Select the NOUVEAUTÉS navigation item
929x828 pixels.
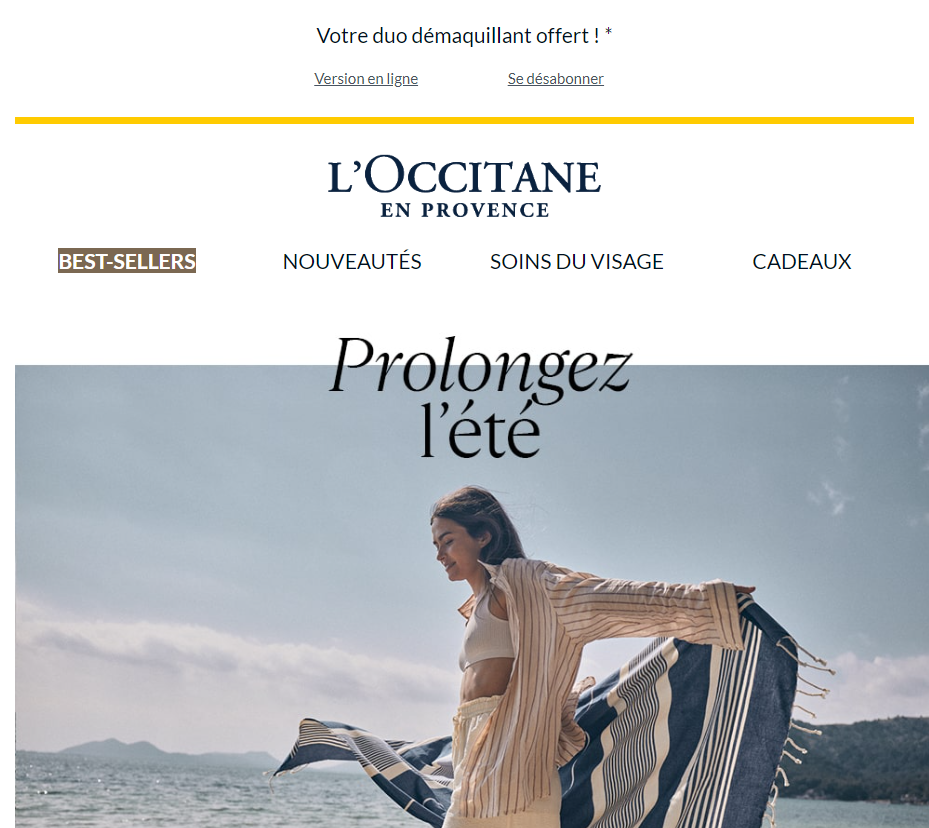(x=352, y=261)
